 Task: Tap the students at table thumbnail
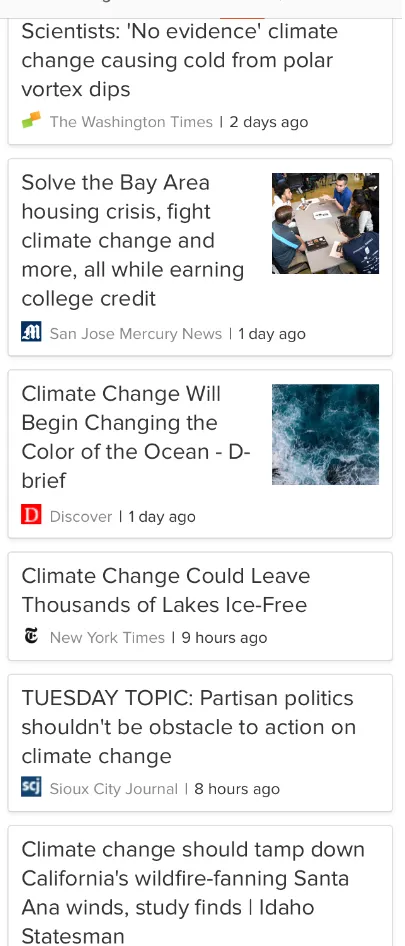[325, 223]
